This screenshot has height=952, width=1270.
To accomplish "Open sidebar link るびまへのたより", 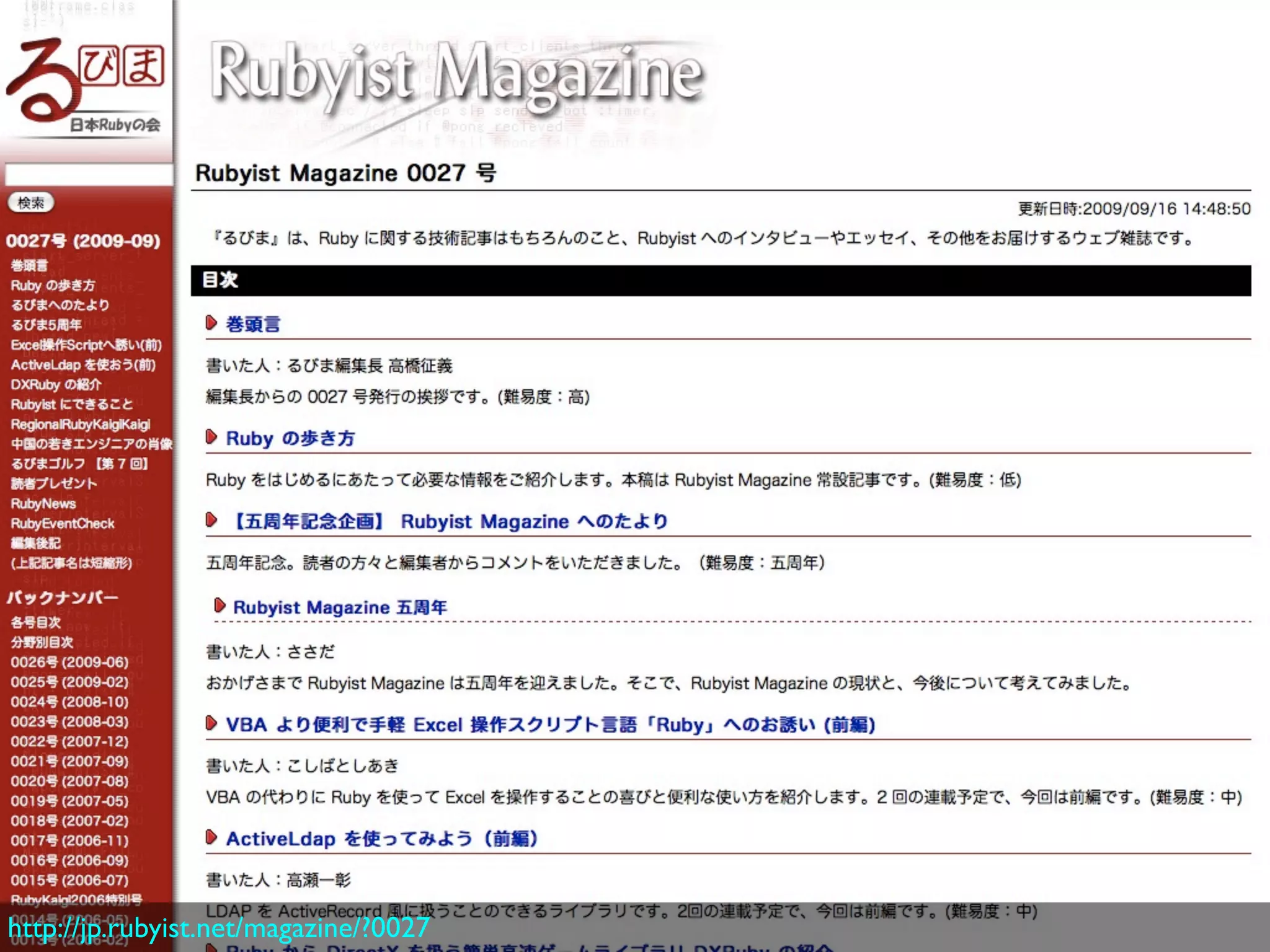I will pos(60,305).
